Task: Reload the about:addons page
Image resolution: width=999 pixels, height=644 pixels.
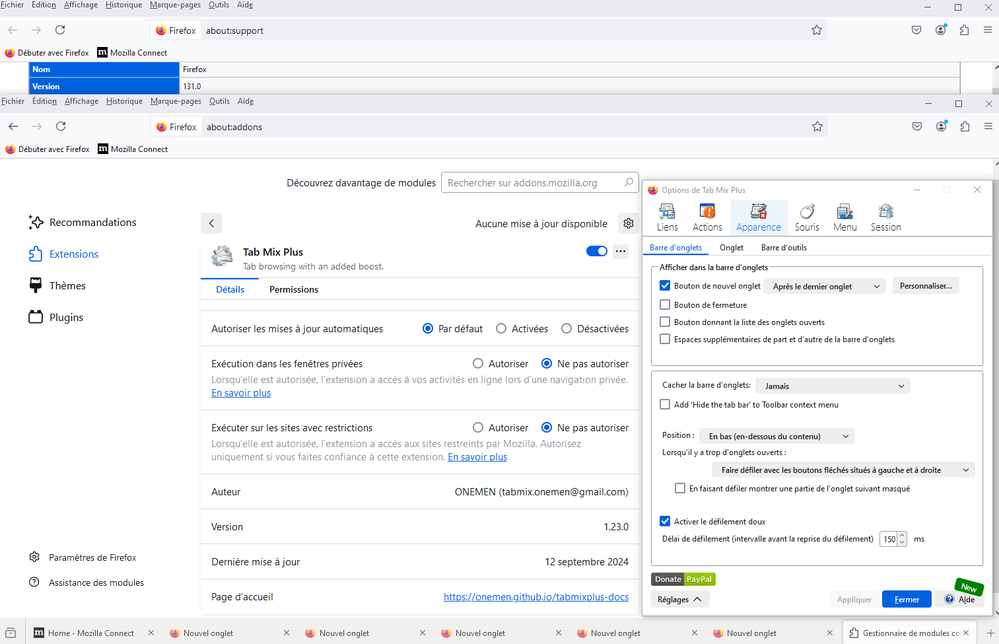Action: click(61, 126)
